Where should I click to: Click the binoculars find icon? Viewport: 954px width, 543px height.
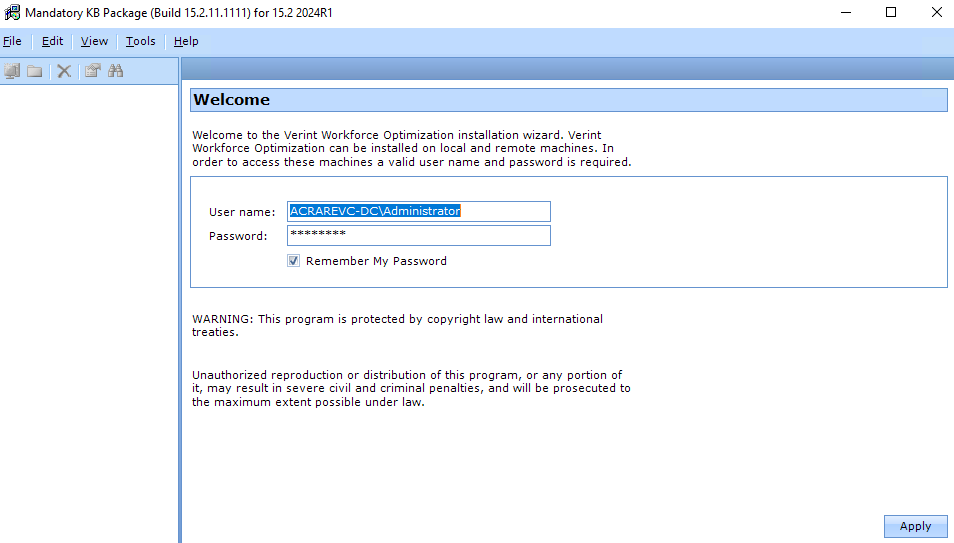tap(116, 71)
